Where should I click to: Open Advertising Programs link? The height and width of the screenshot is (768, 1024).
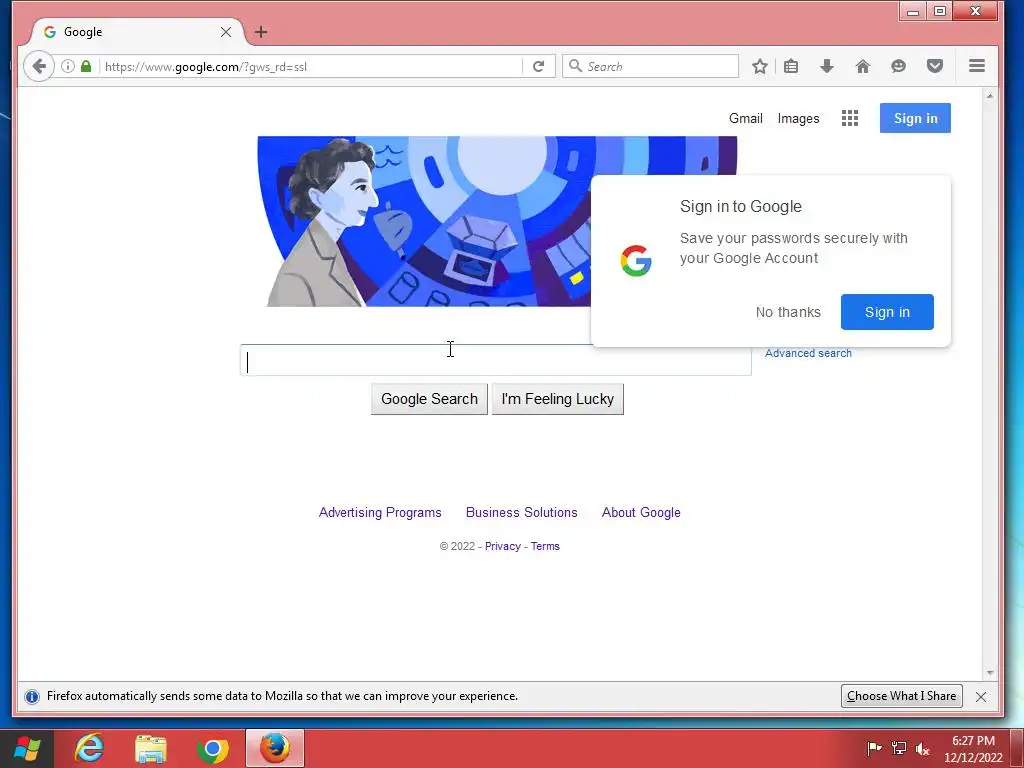click(380, 513)
